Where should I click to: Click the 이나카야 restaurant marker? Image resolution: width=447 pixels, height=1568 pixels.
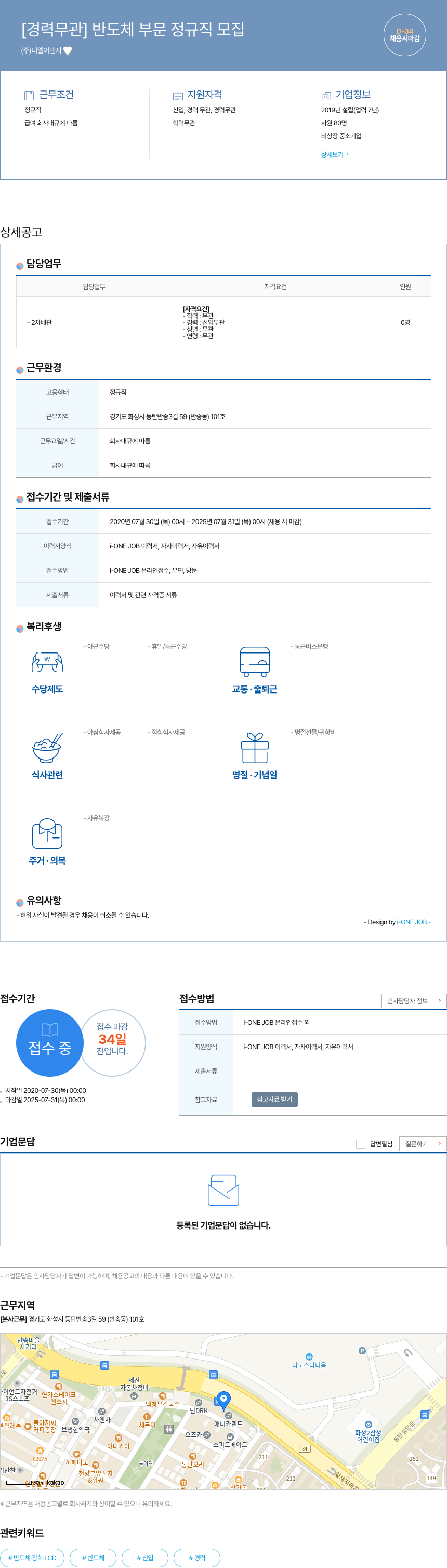coord(118,1438)
